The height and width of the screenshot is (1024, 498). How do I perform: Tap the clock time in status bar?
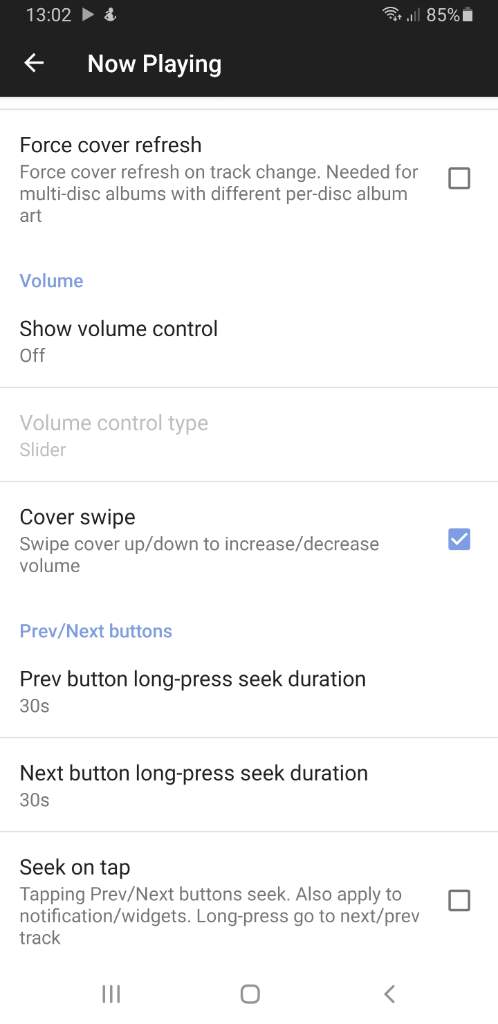click(49, 15)
